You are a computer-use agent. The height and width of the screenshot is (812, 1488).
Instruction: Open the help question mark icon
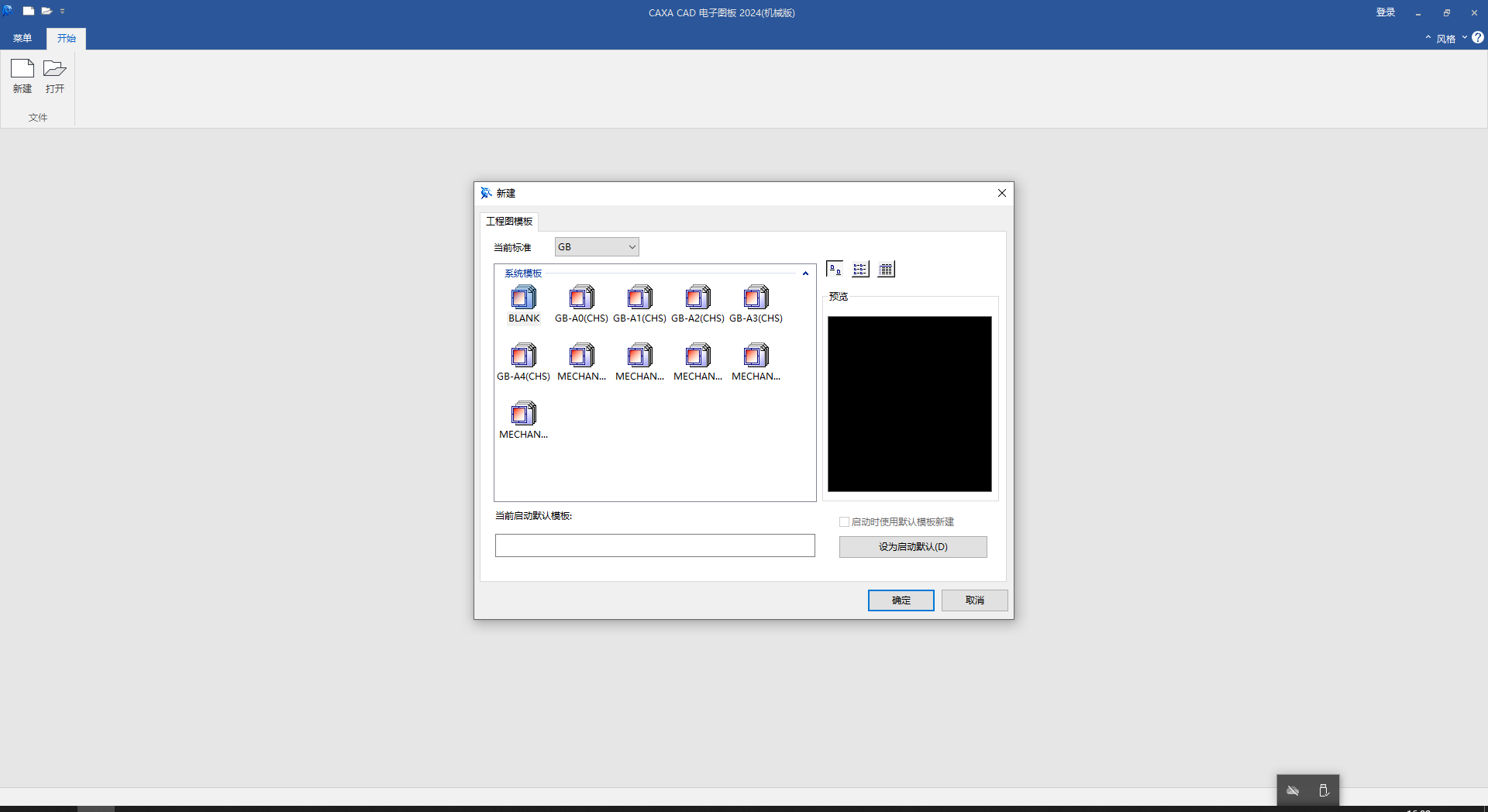point(1478,38)
